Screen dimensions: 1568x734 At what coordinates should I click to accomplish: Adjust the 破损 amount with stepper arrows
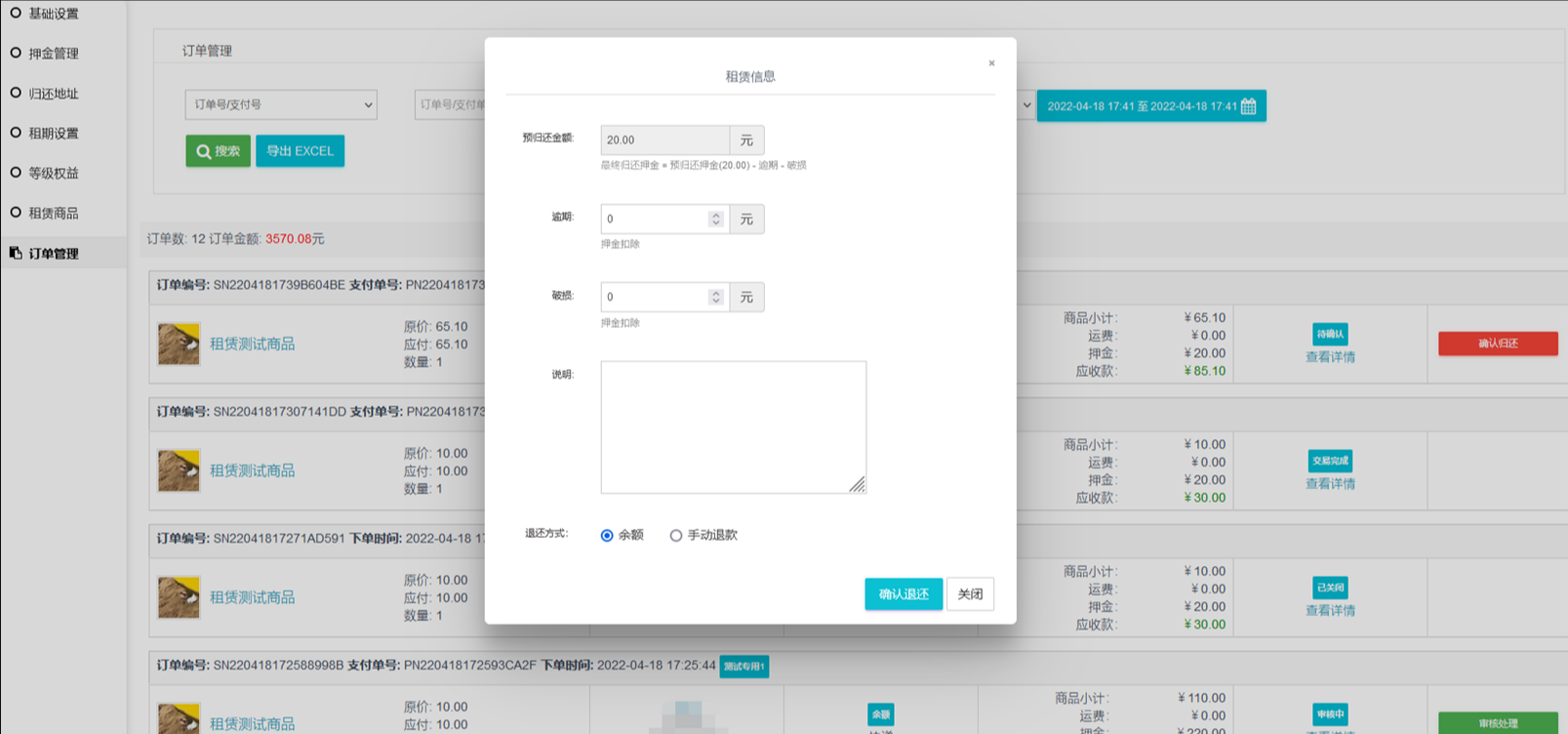(716, 297)
